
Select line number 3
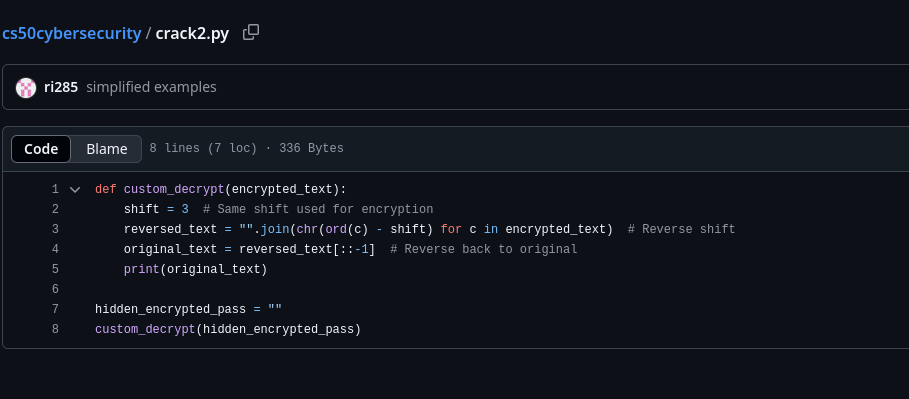point(55,230)
